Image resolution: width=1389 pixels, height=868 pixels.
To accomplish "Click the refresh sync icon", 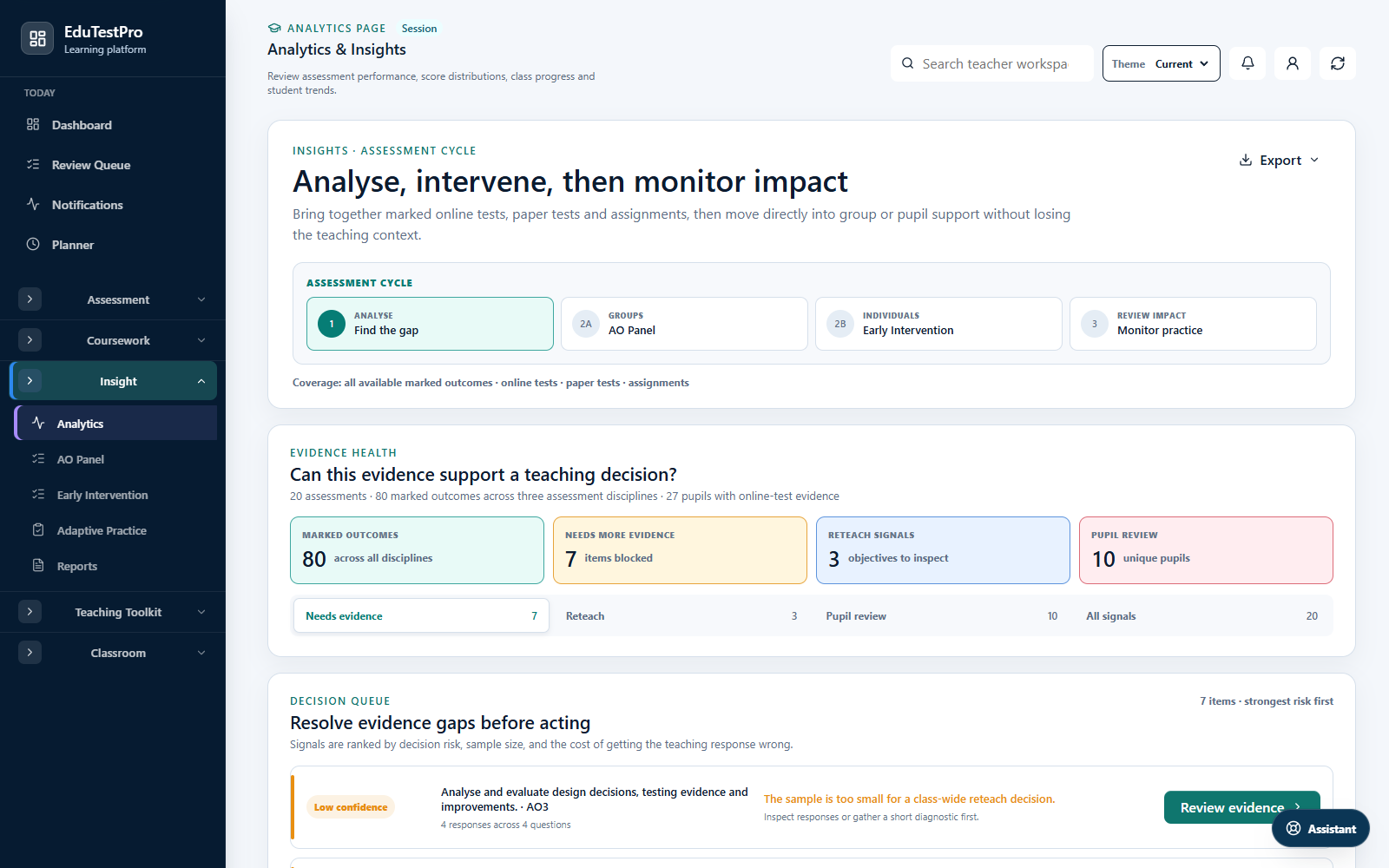I will (1338, 63).
